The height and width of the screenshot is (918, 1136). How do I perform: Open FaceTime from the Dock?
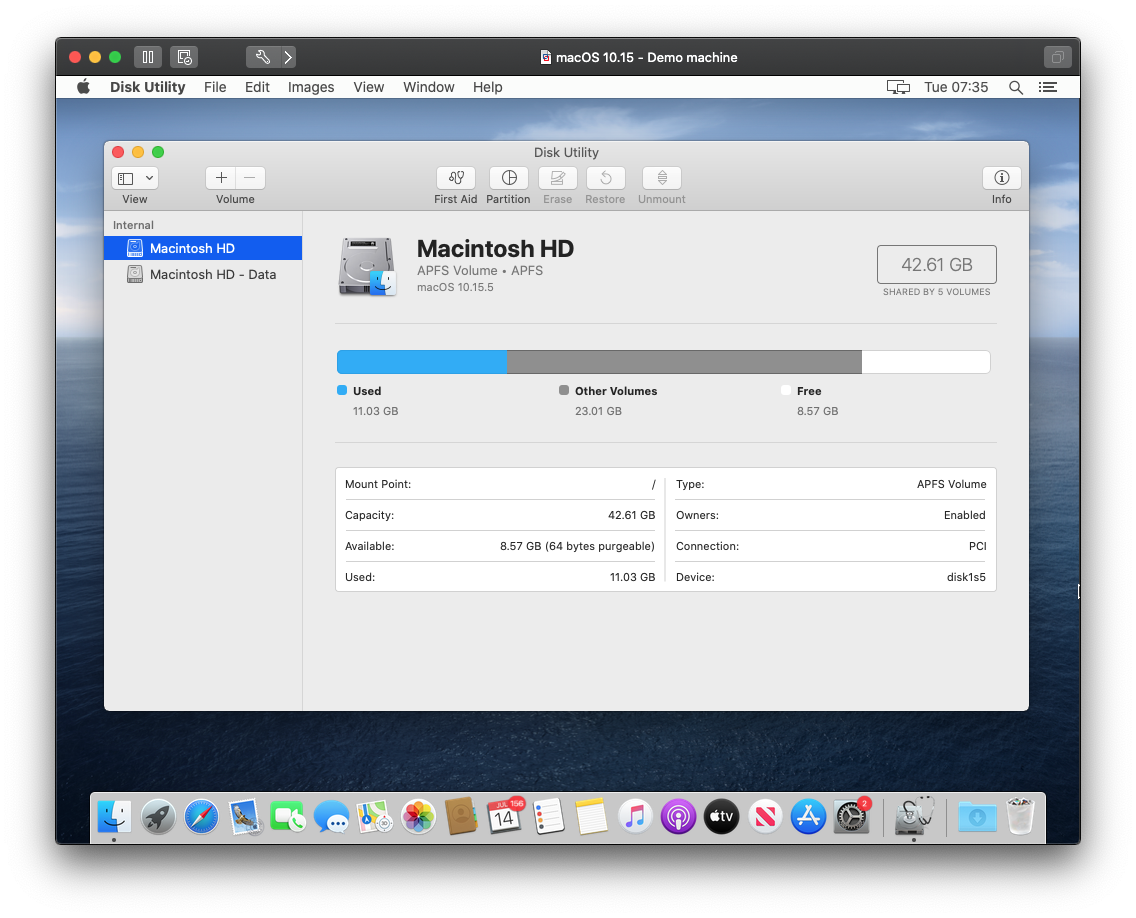[288, 817]
